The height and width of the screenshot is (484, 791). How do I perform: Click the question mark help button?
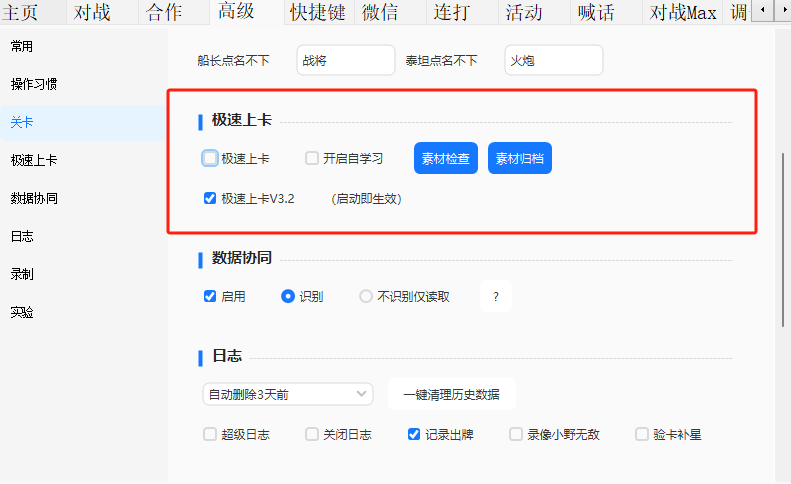pyautogui.click(x=496, y=296)
